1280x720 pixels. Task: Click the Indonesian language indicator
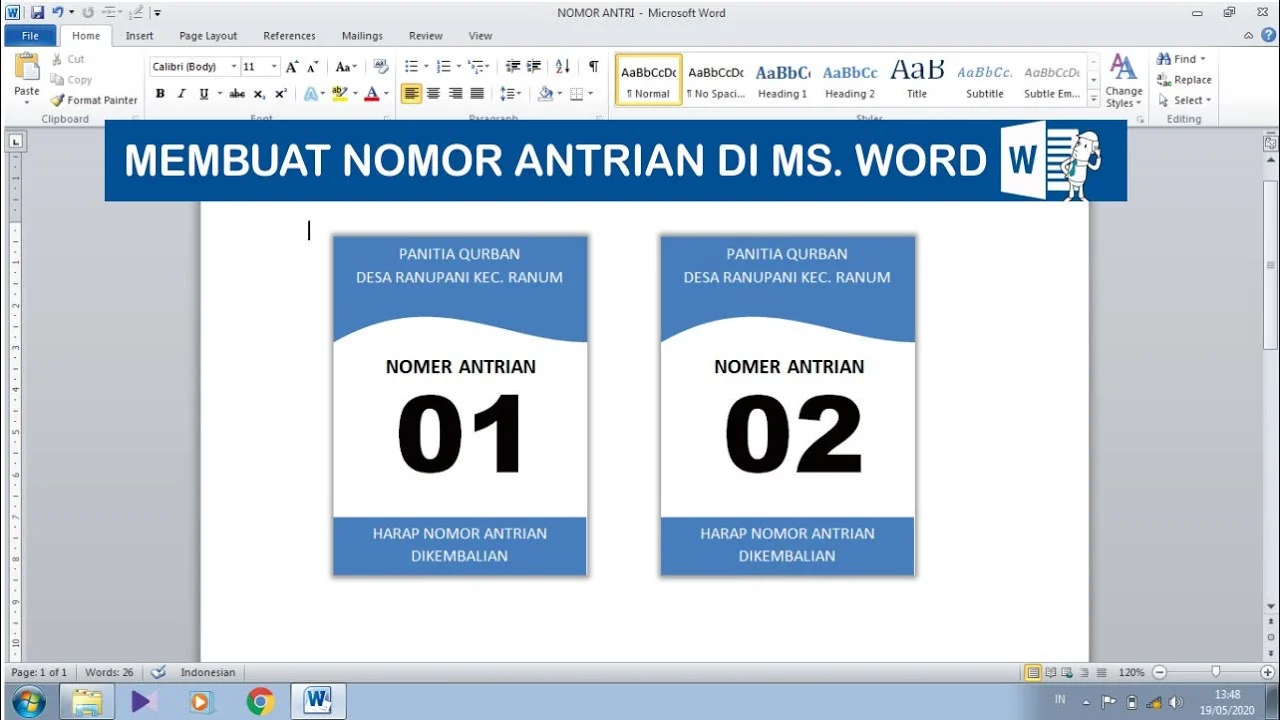coord(208,672)
